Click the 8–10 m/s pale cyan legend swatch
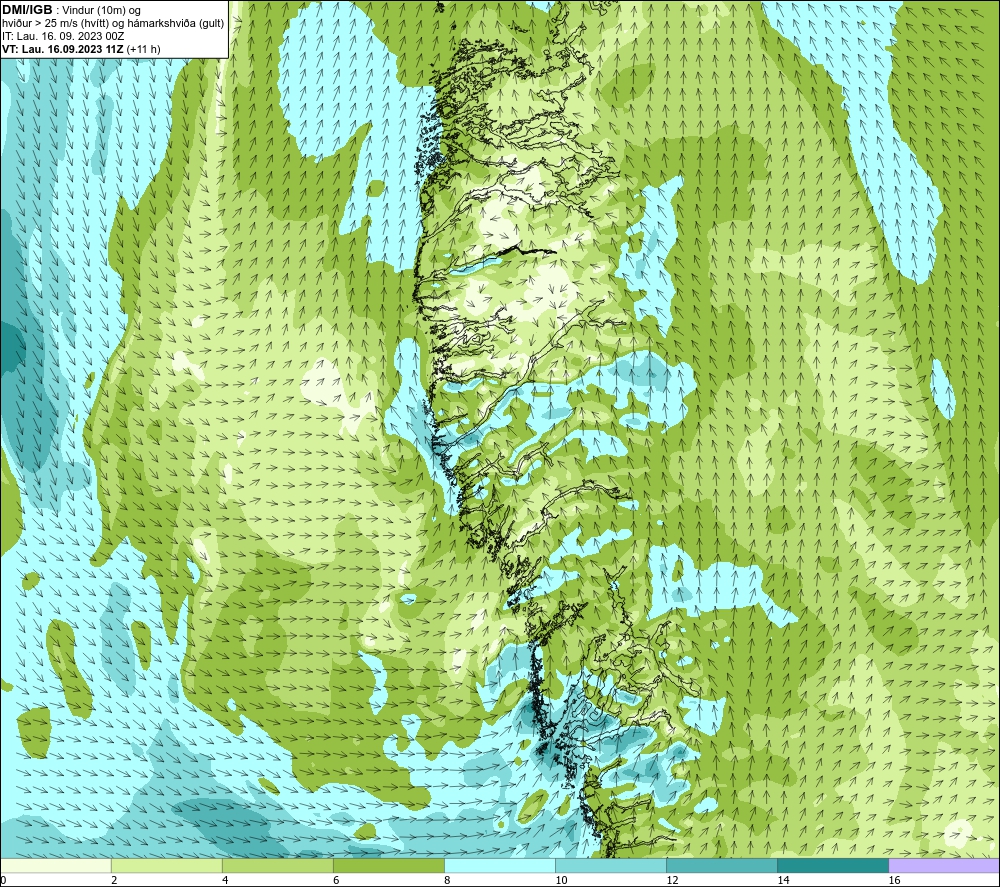1000x887 pixels. point(500,866)
